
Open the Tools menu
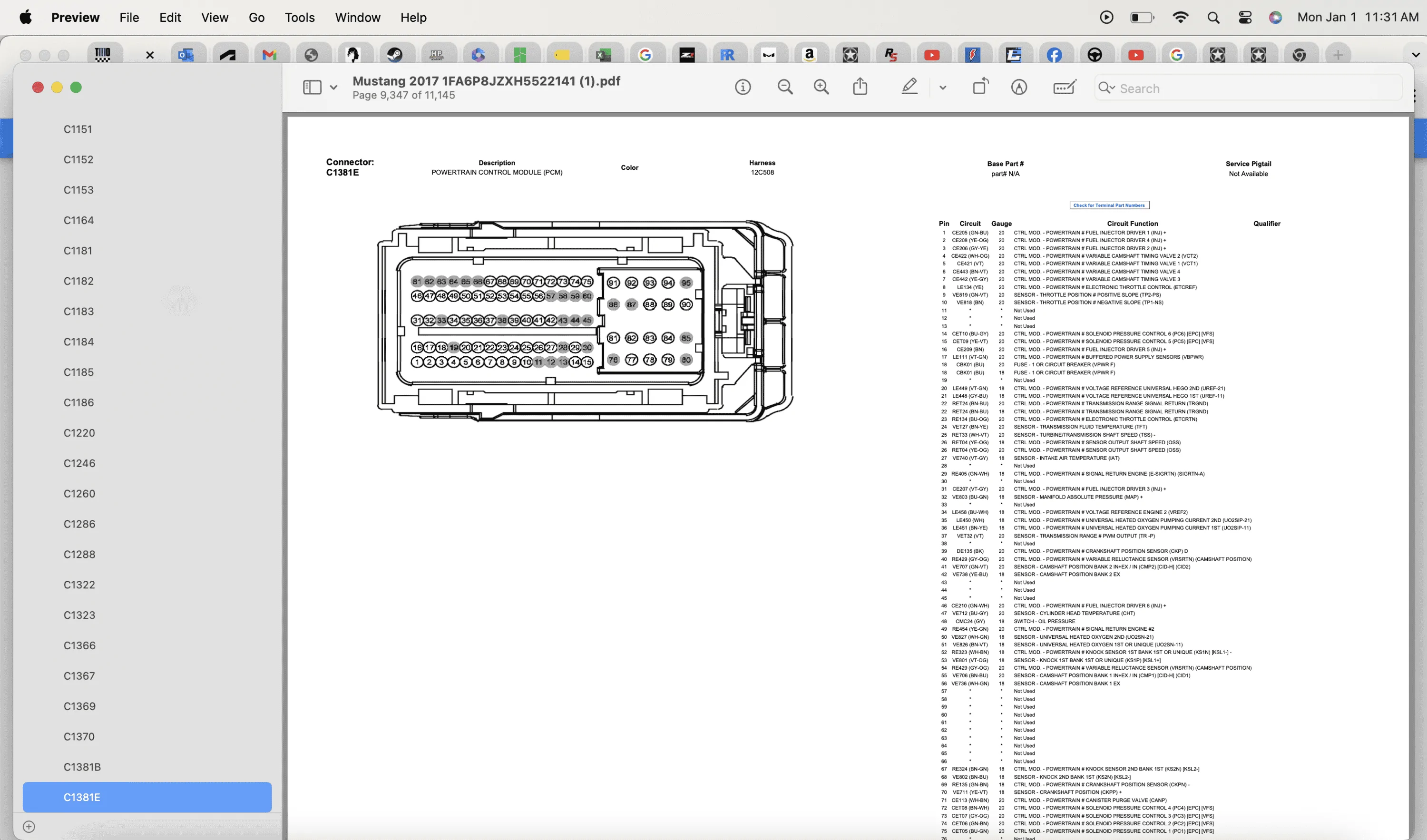[x=300, y=18]
